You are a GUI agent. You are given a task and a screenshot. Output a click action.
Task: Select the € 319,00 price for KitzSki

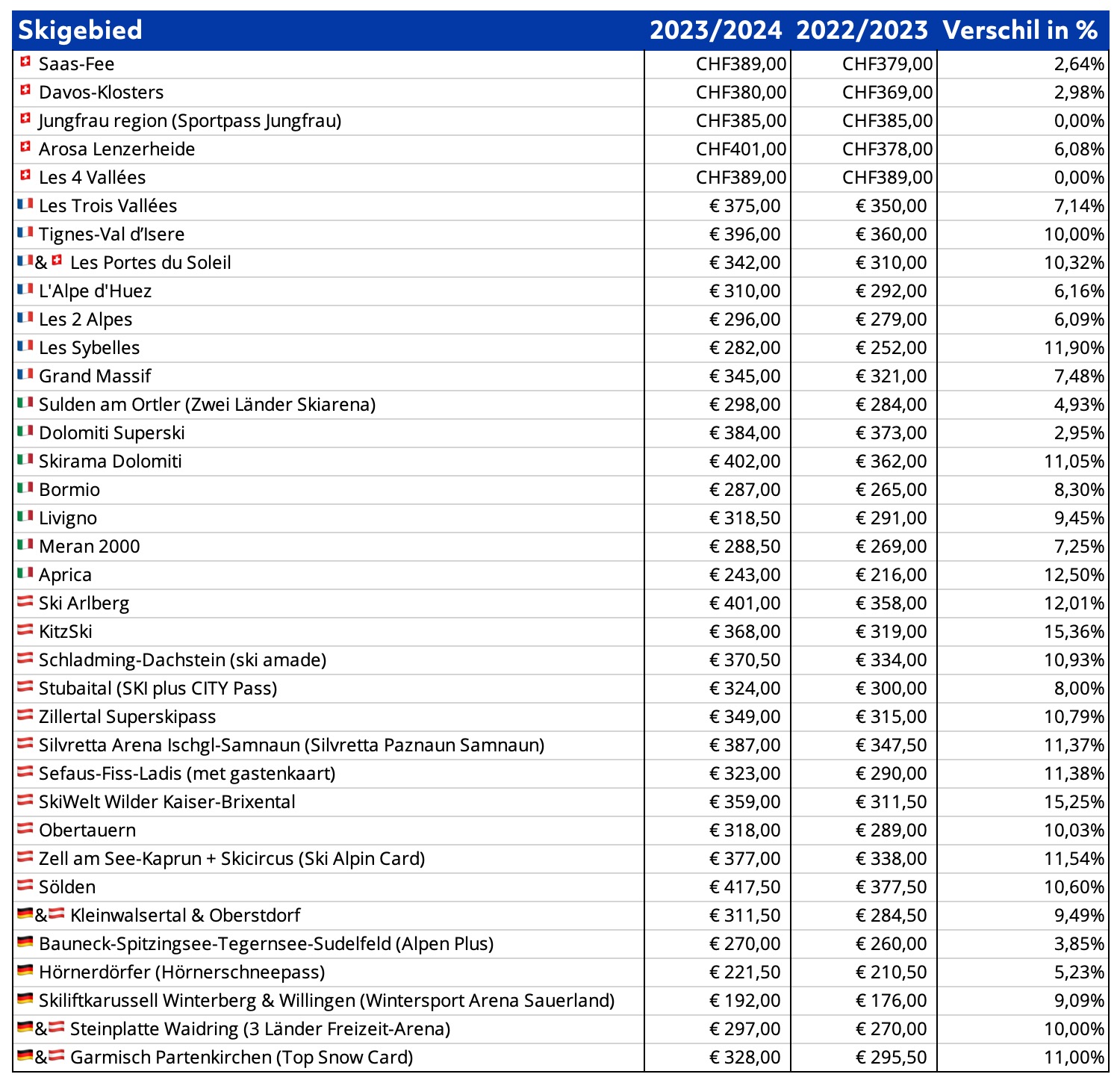click(x=891, y=632)
